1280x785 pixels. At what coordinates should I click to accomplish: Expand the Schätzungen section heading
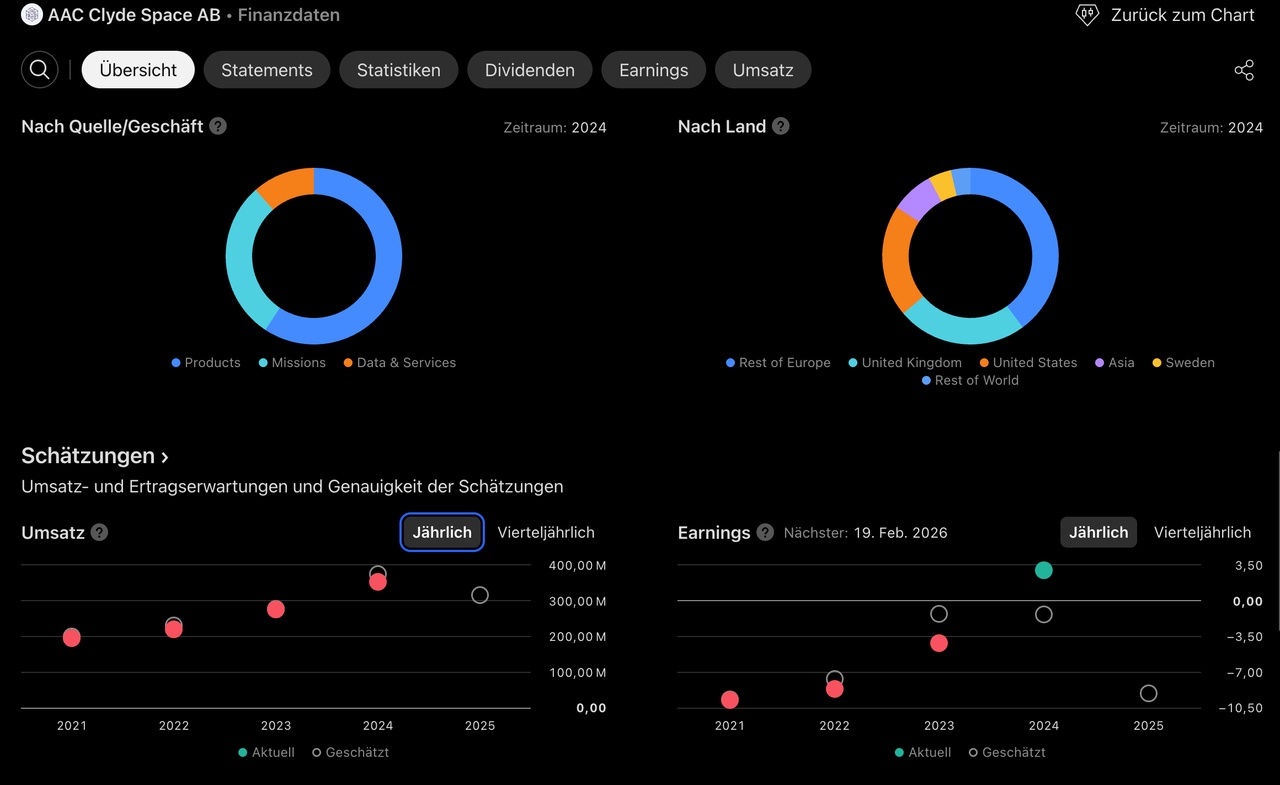[x=95, y=456]
